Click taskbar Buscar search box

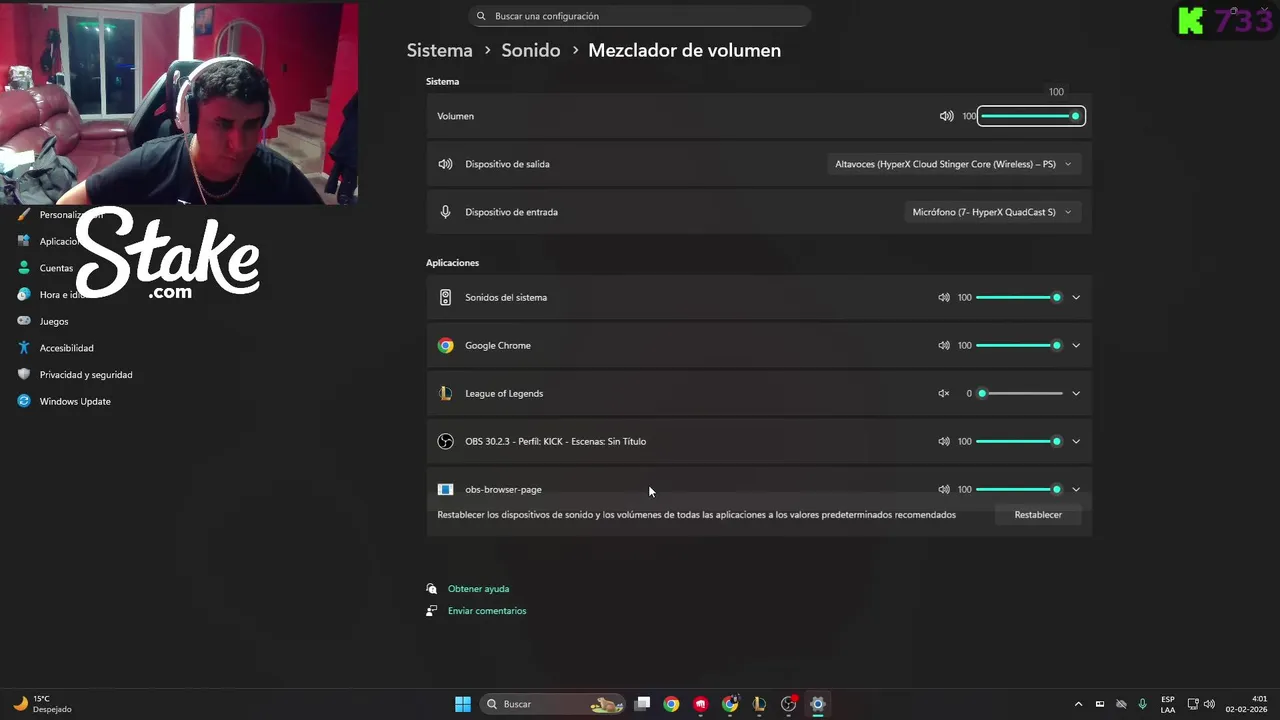[x=553, y=704]
